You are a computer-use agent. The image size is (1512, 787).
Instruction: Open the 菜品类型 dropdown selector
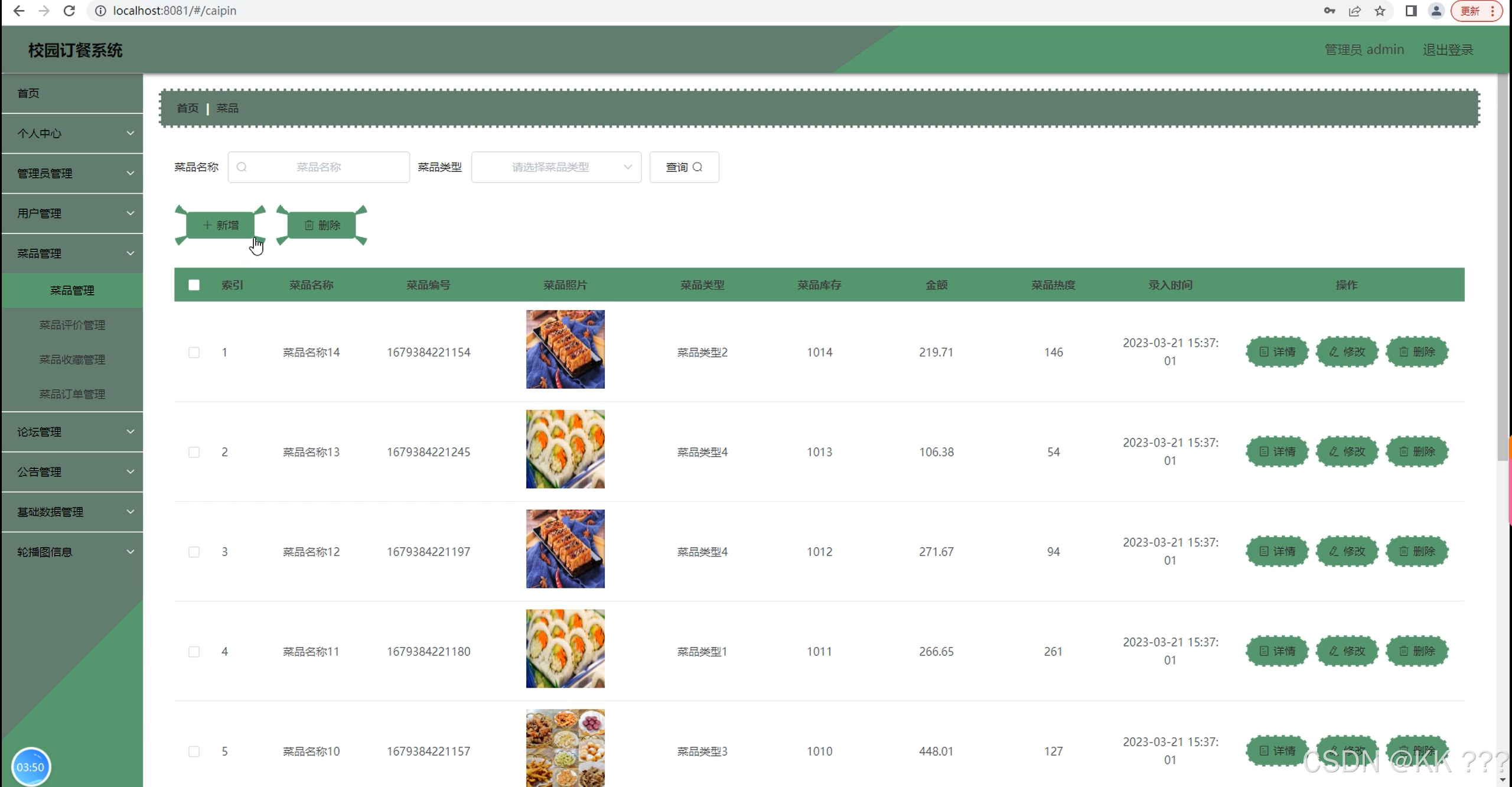click(556, 167)
